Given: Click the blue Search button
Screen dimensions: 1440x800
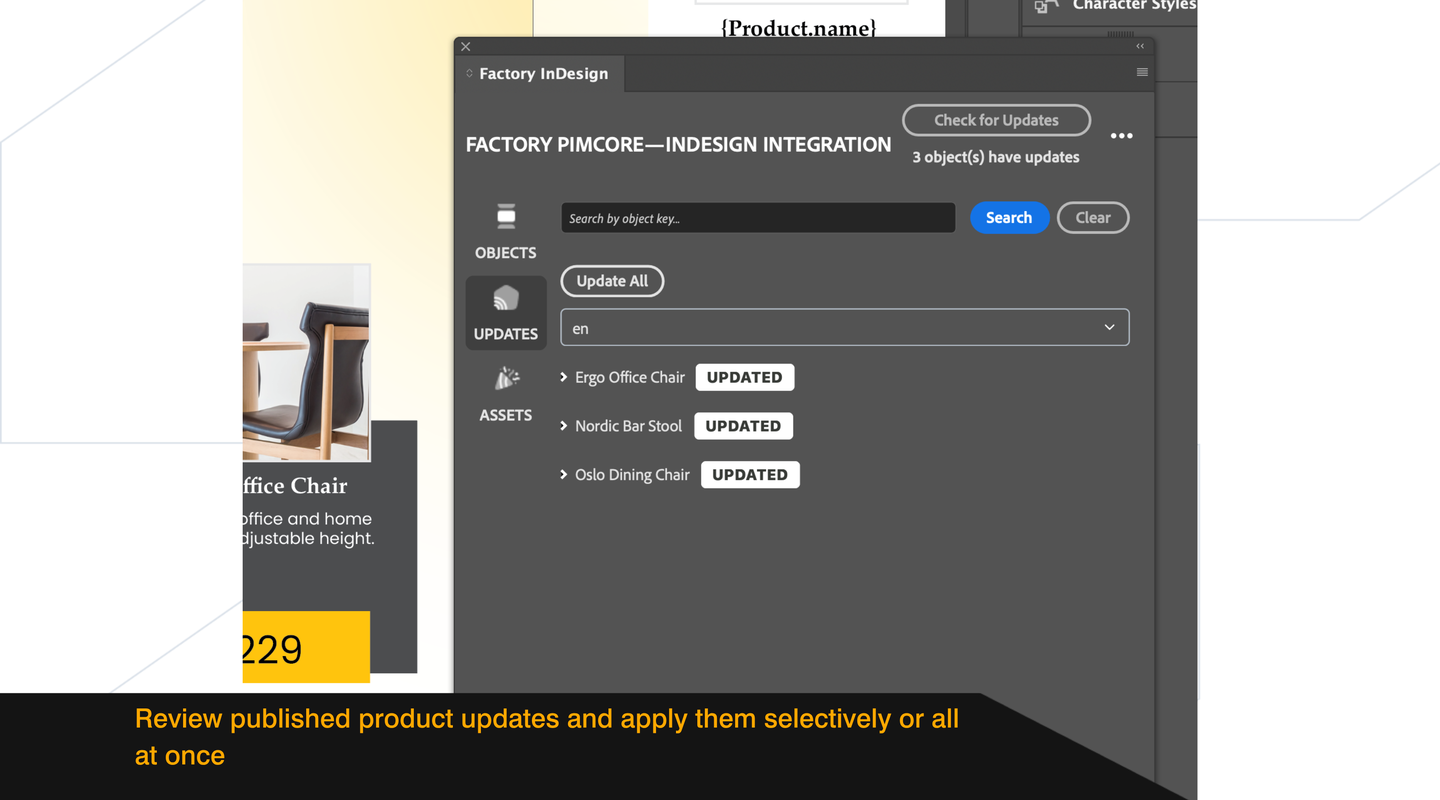Looking at the screenshot, I should pyautogui.click(x=1009, y=218).
